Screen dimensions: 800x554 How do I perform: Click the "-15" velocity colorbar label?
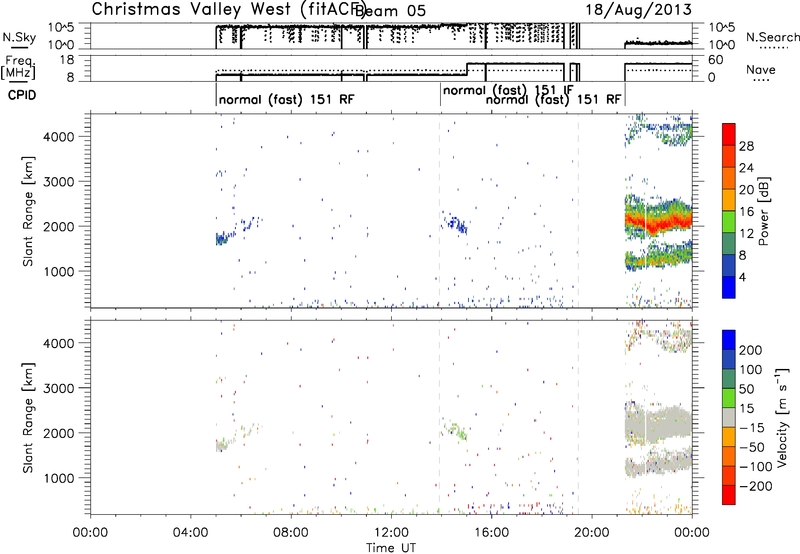pos(752,428)
